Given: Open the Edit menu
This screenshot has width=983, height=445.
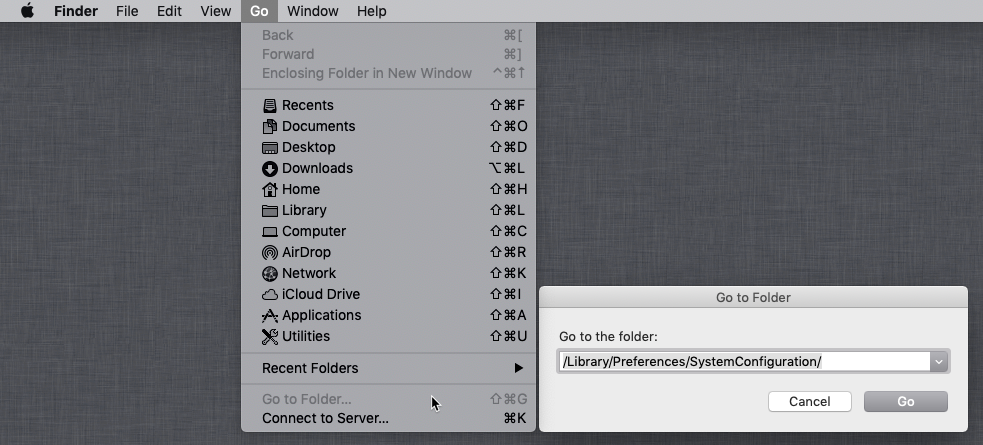Looking at the screenshot, I should coord(169,11).
